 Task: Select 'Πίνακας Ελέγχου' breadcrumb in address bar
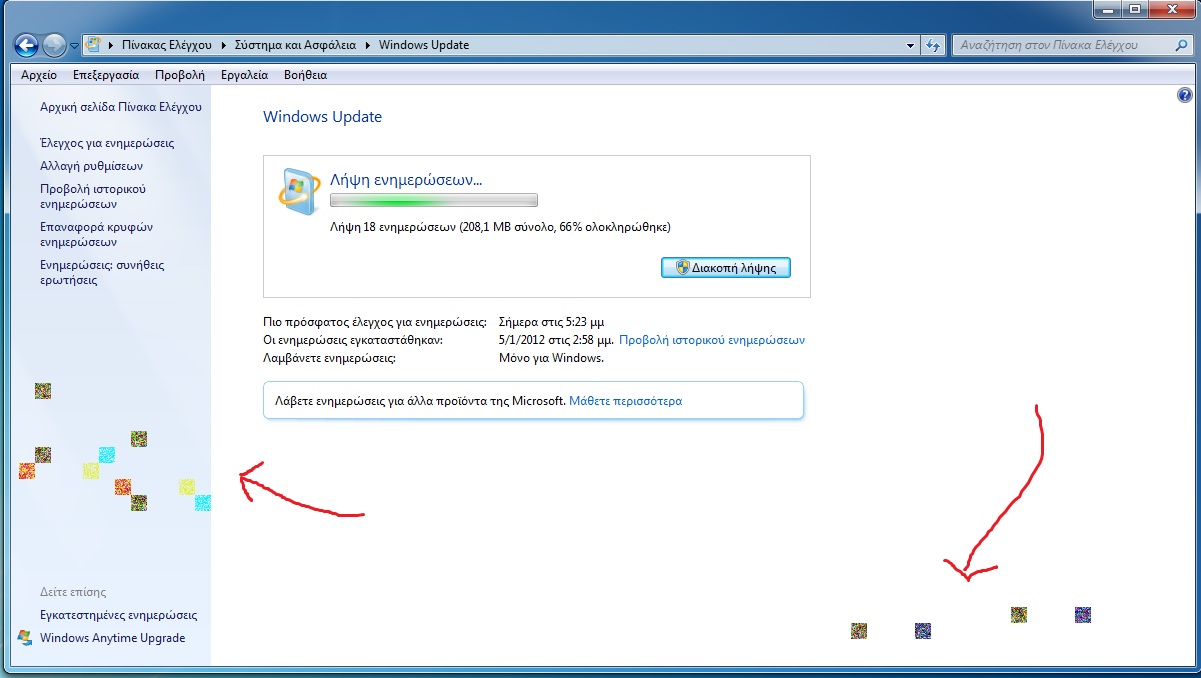coord(169,45)
